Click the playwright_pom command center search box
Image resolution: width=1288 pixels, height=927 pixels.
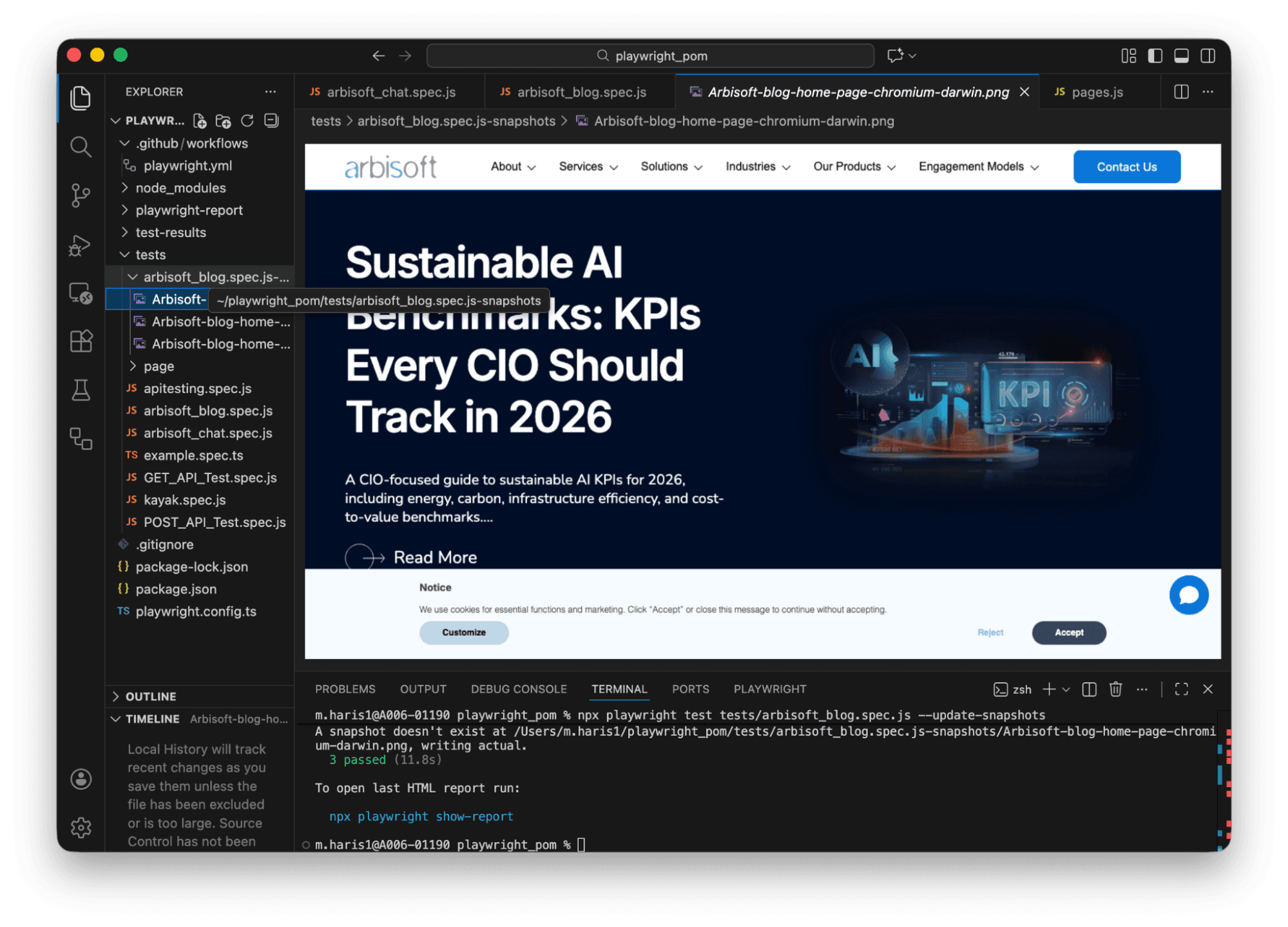650,56
